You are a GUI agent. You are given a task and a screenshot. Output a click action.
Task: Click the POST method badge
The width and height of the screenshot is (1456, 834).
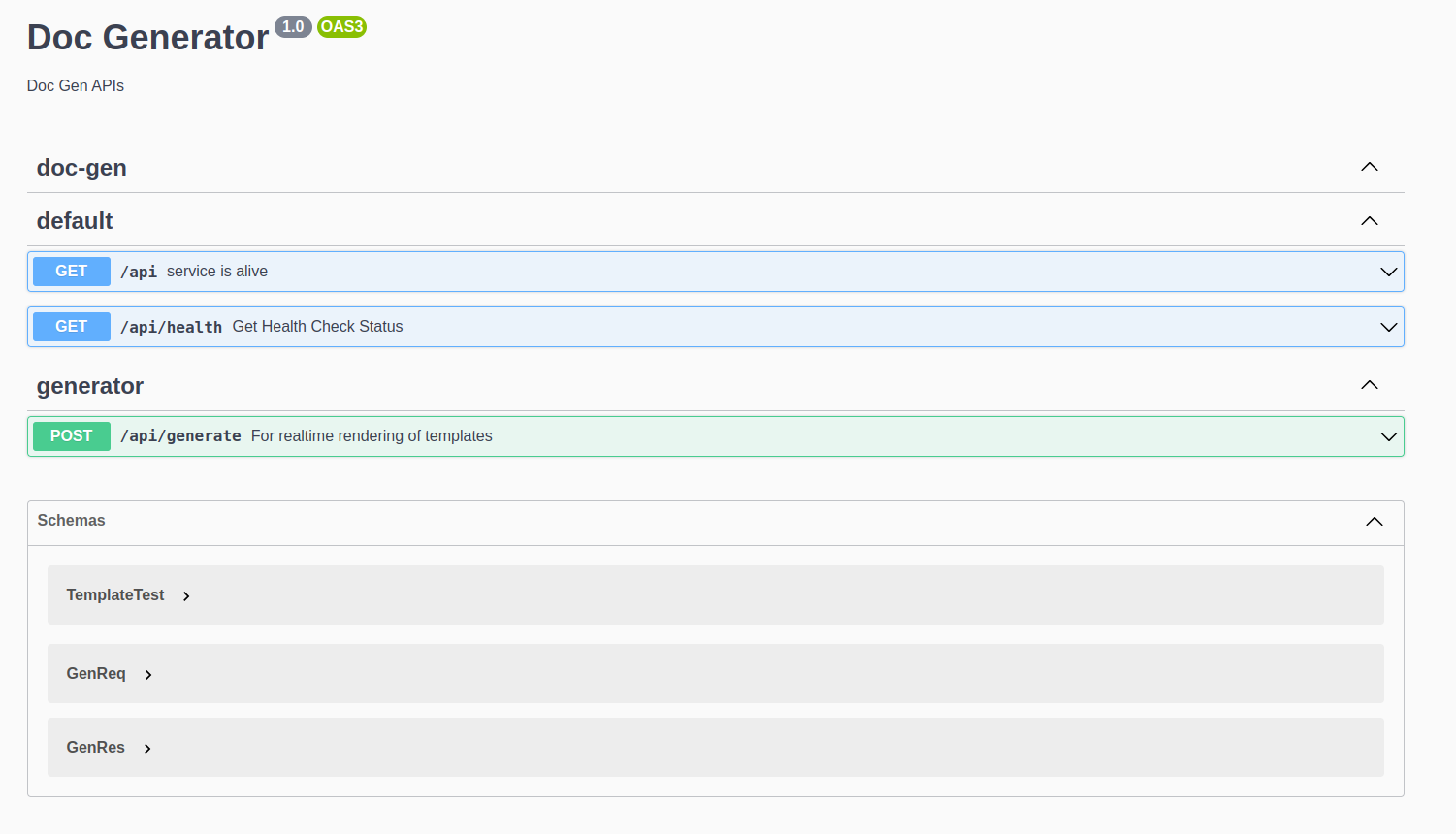72,436
